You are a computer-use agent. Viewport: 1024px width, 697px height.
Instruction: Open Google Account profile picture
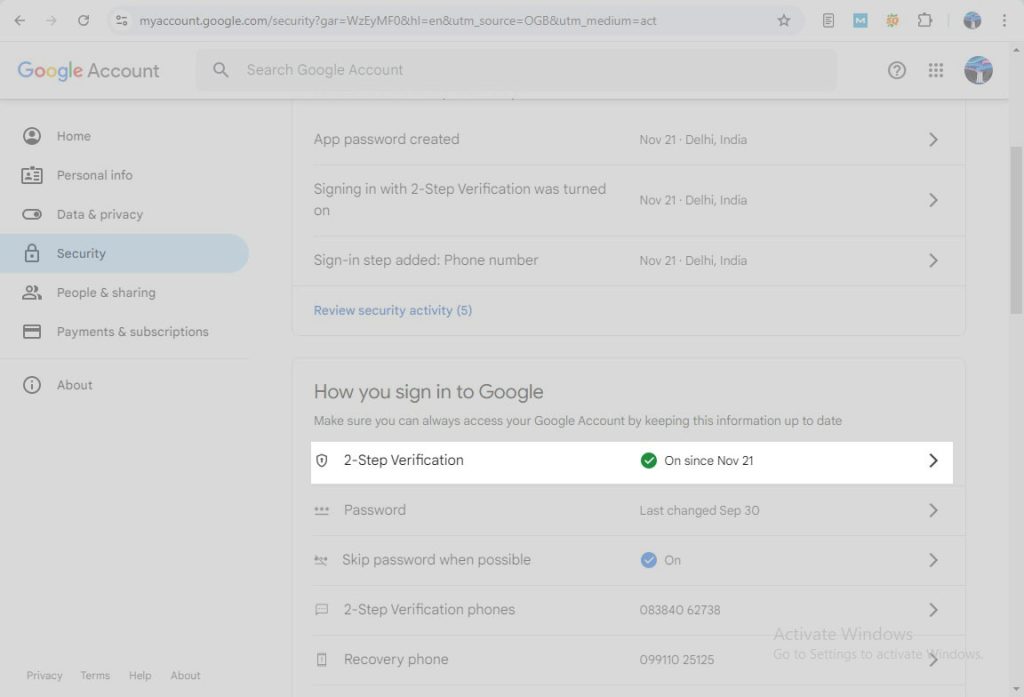pyautogui.click(x=978, y=70)
